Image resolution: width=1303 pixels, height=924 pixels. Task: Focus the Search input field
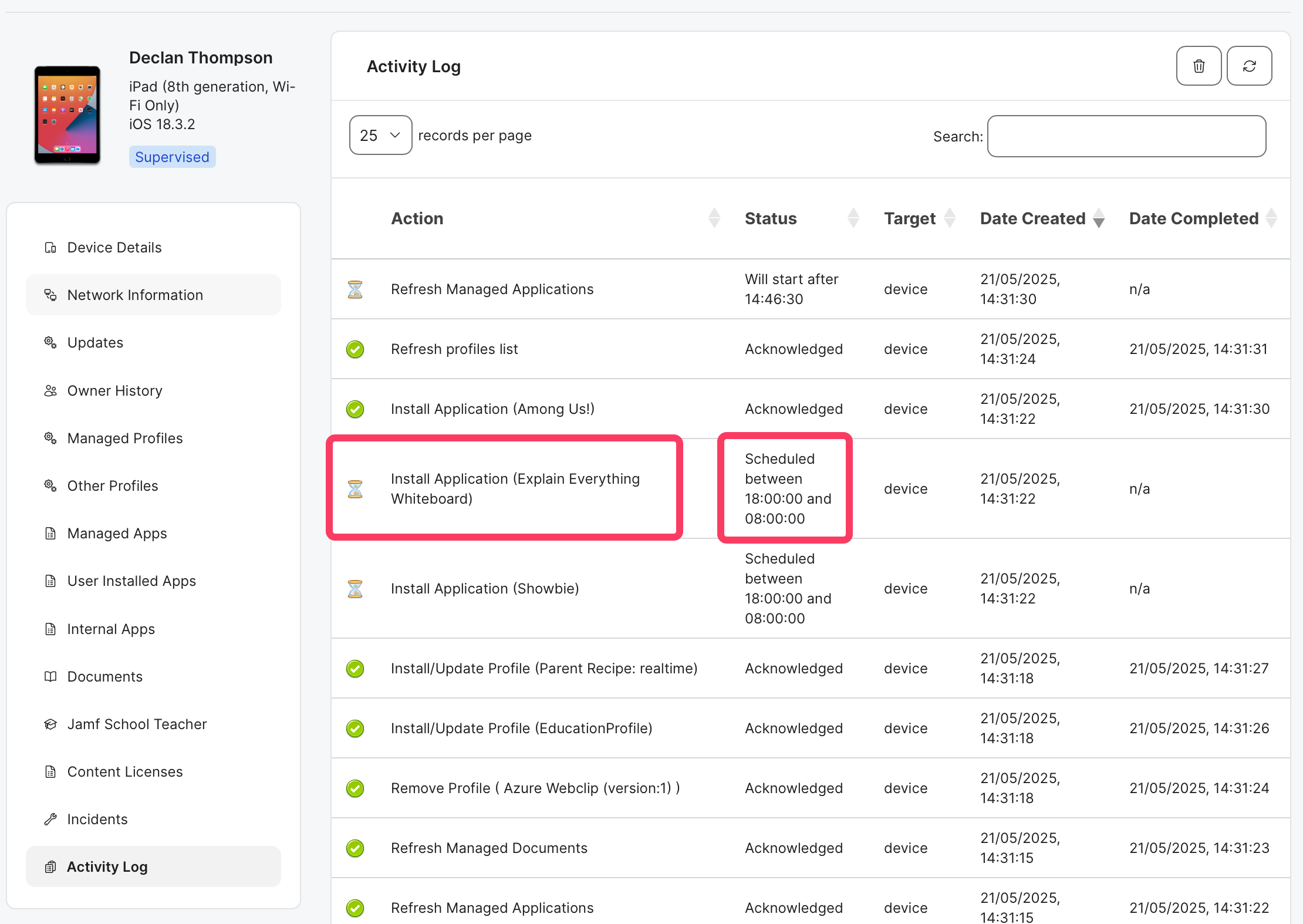[1126, 136]
